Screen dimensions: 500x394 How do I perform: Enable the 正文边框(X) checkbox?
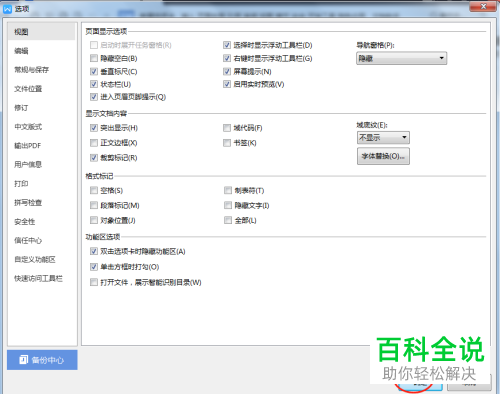pyautogui.click(x=94, y=143)
